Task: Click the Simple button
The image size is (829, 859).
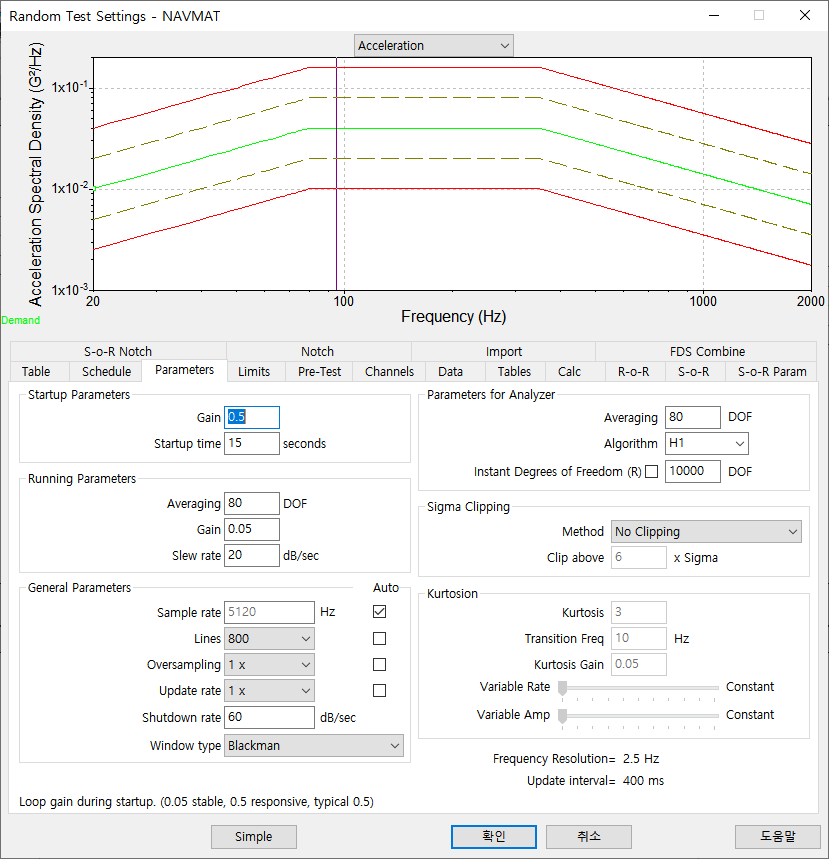Action: pos(254,837)
